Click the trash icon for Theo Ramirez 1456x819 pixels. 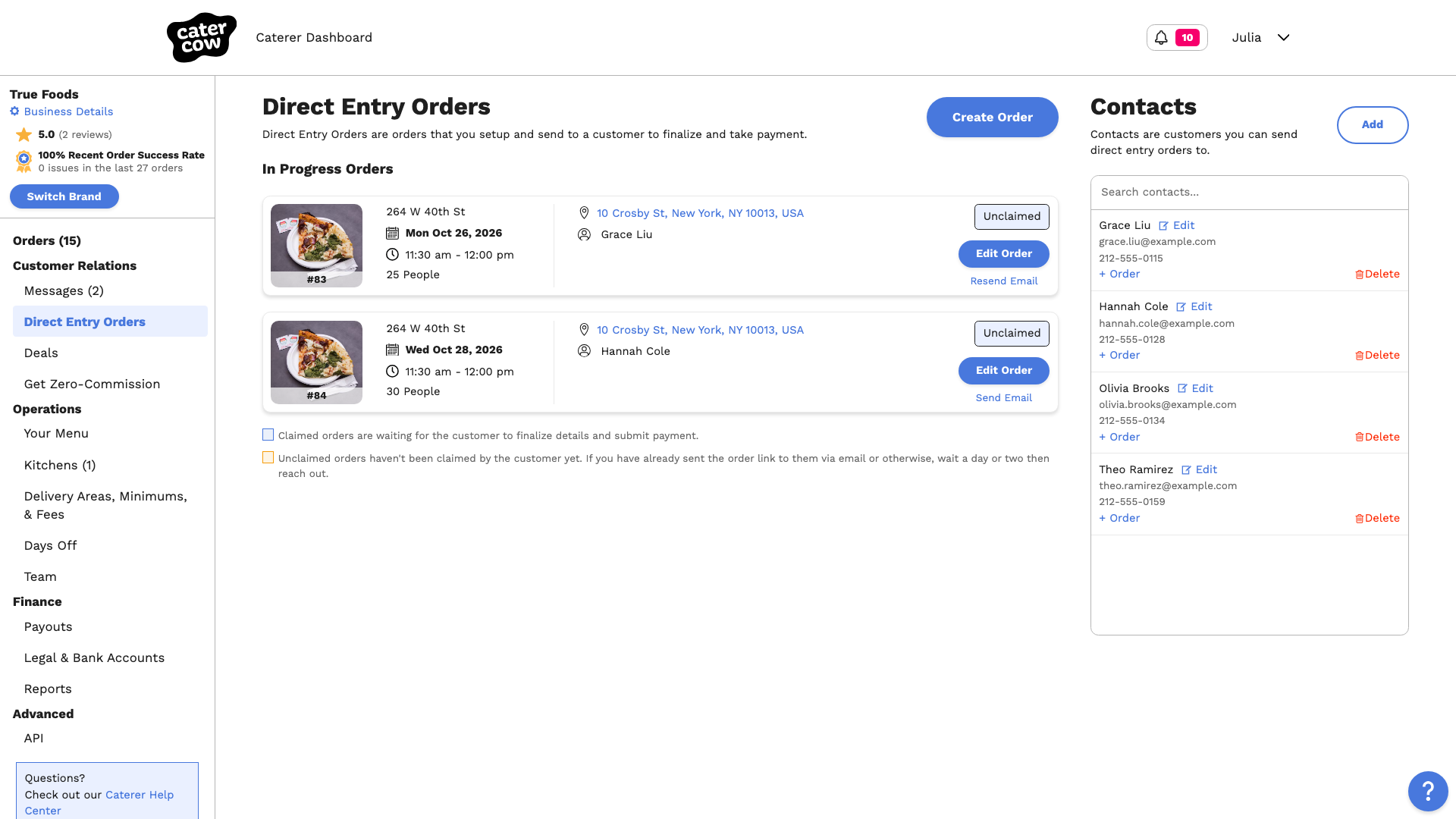[x=1360, y=518]
